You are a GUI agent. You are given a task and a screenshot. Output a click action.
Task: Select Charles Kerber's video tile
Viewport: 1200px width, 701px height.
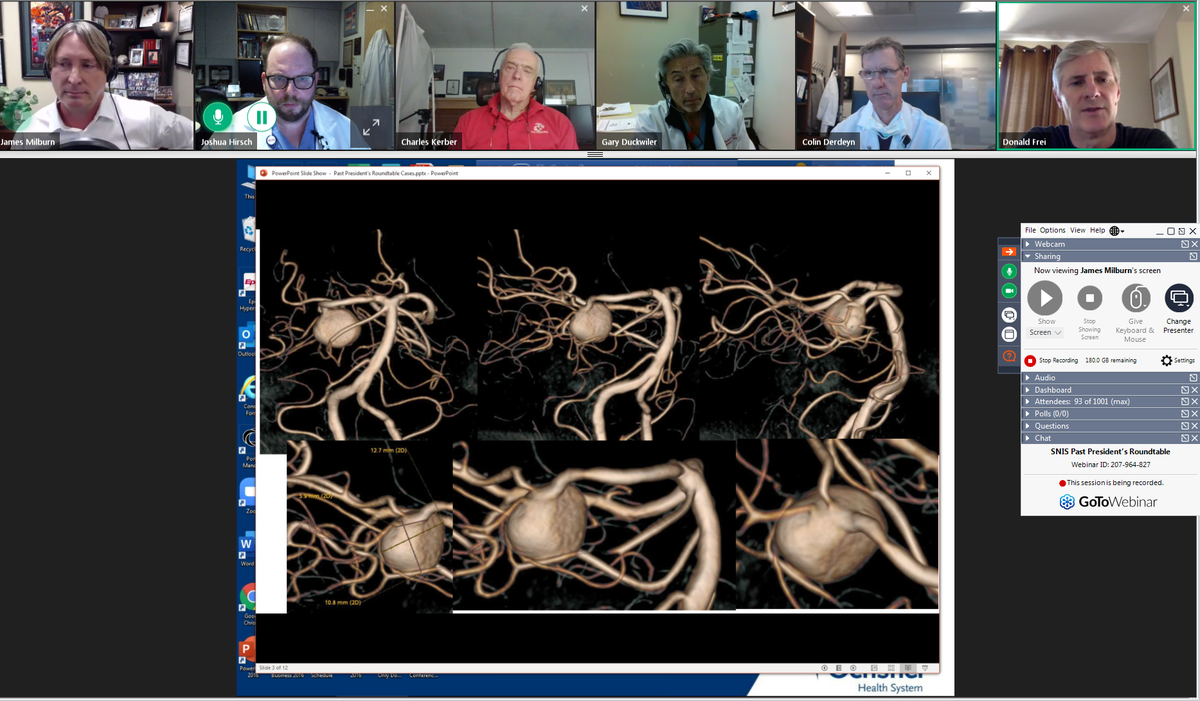[x=495, y=76]
